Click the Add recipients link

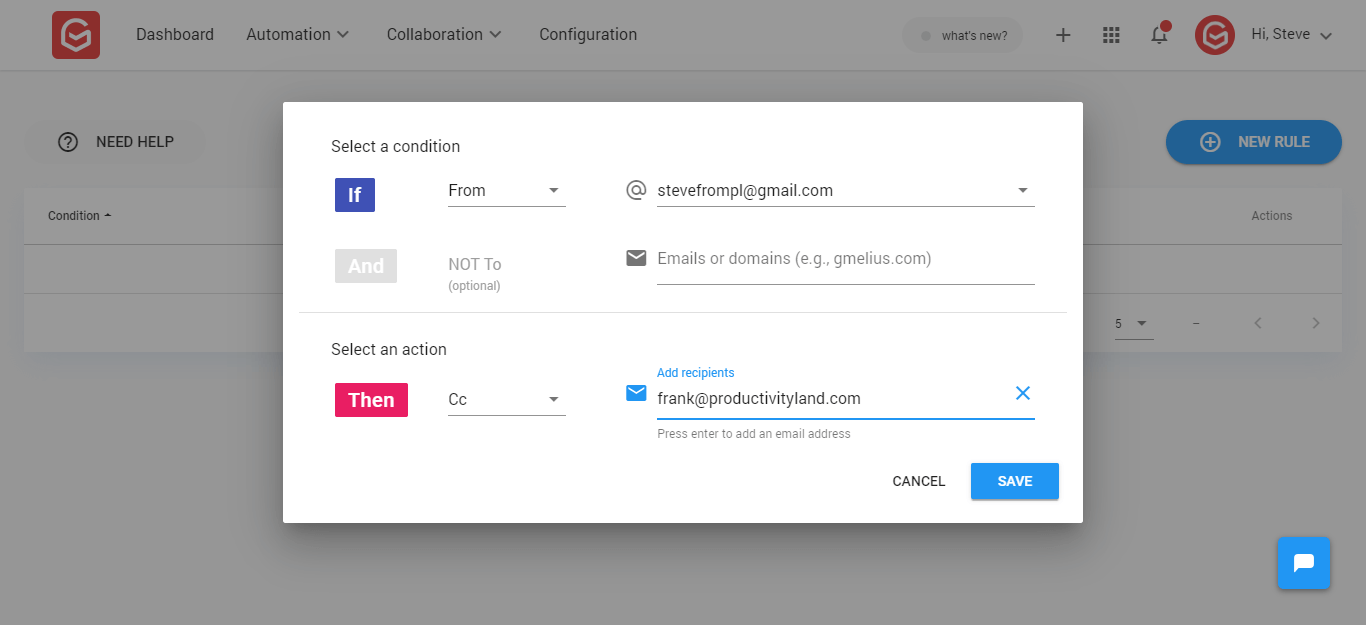coord(695,372)
